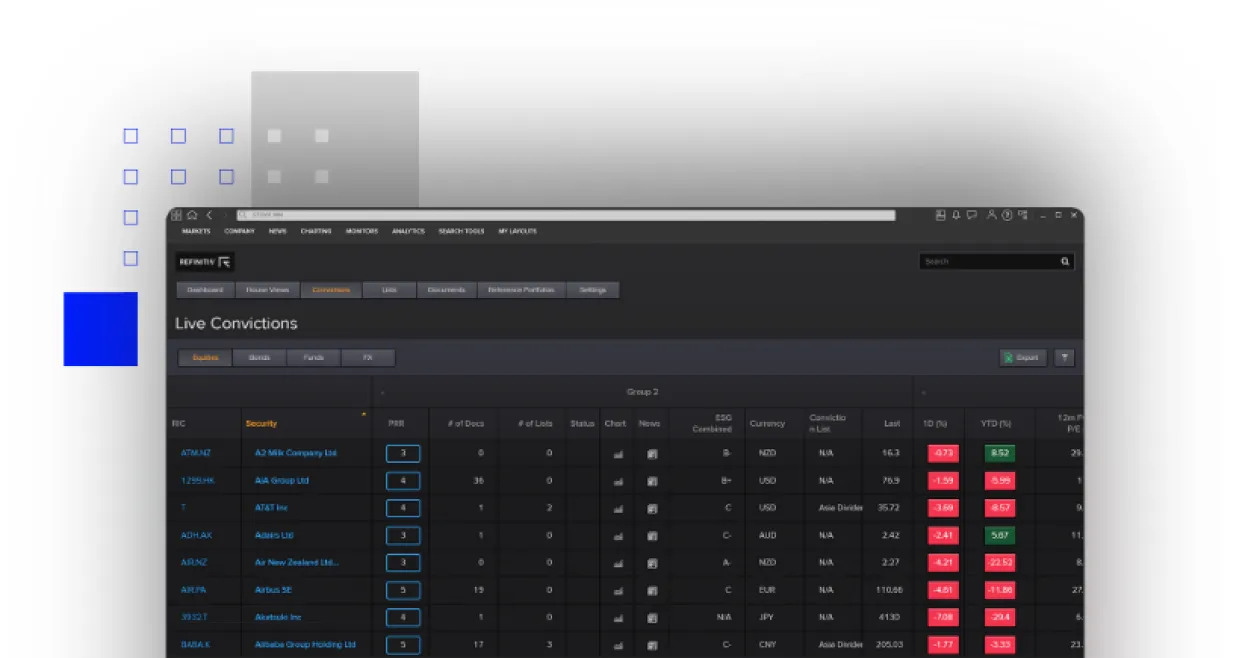This screenshot has height=658, width=1248.
Task: Click the magnifier icon in the Search box
Action: click(x=1065, y=261)
